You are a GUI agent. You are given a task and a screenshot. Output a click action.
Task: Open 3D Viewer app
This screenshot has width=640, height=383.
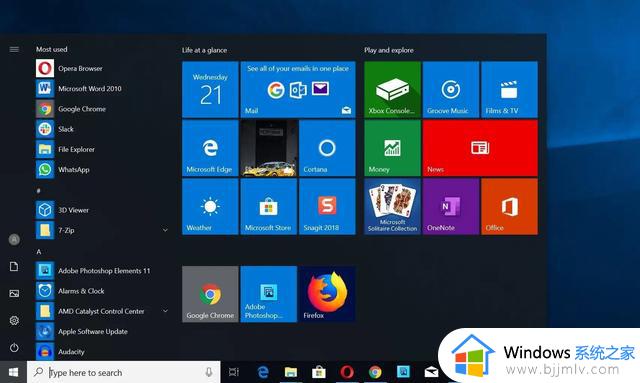102,210
